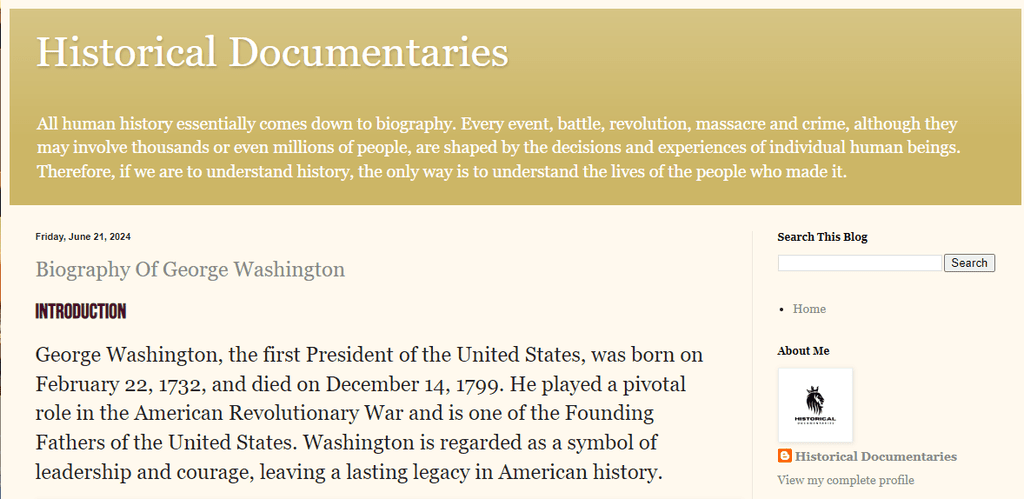Click the Search This Blog heading
This screenshot has height=499, width=1024.
(x=822, y=237)
